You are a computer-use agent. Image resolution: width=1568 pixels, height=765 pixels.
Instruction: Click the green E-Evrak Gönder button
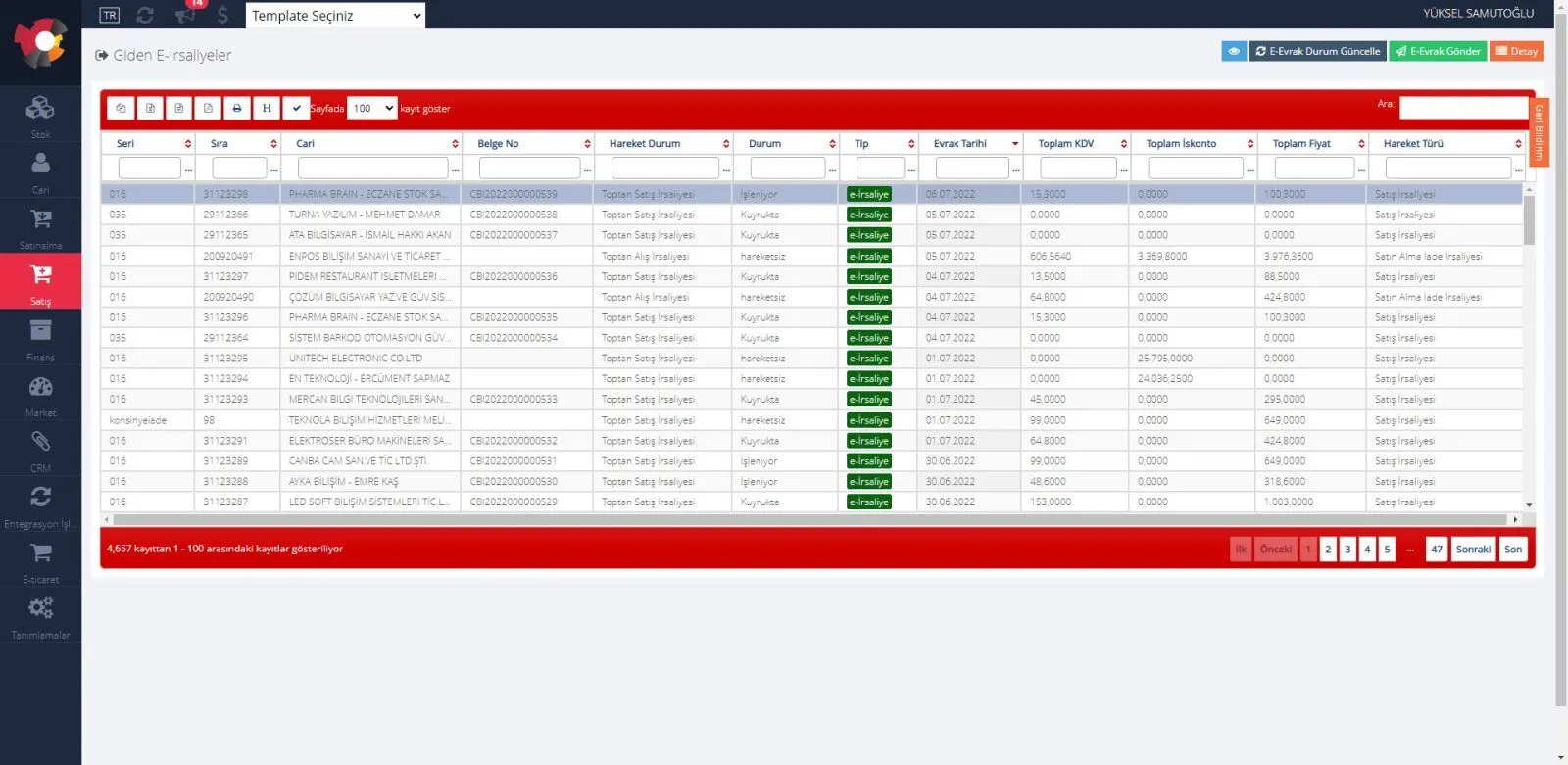coord(1438,51)
